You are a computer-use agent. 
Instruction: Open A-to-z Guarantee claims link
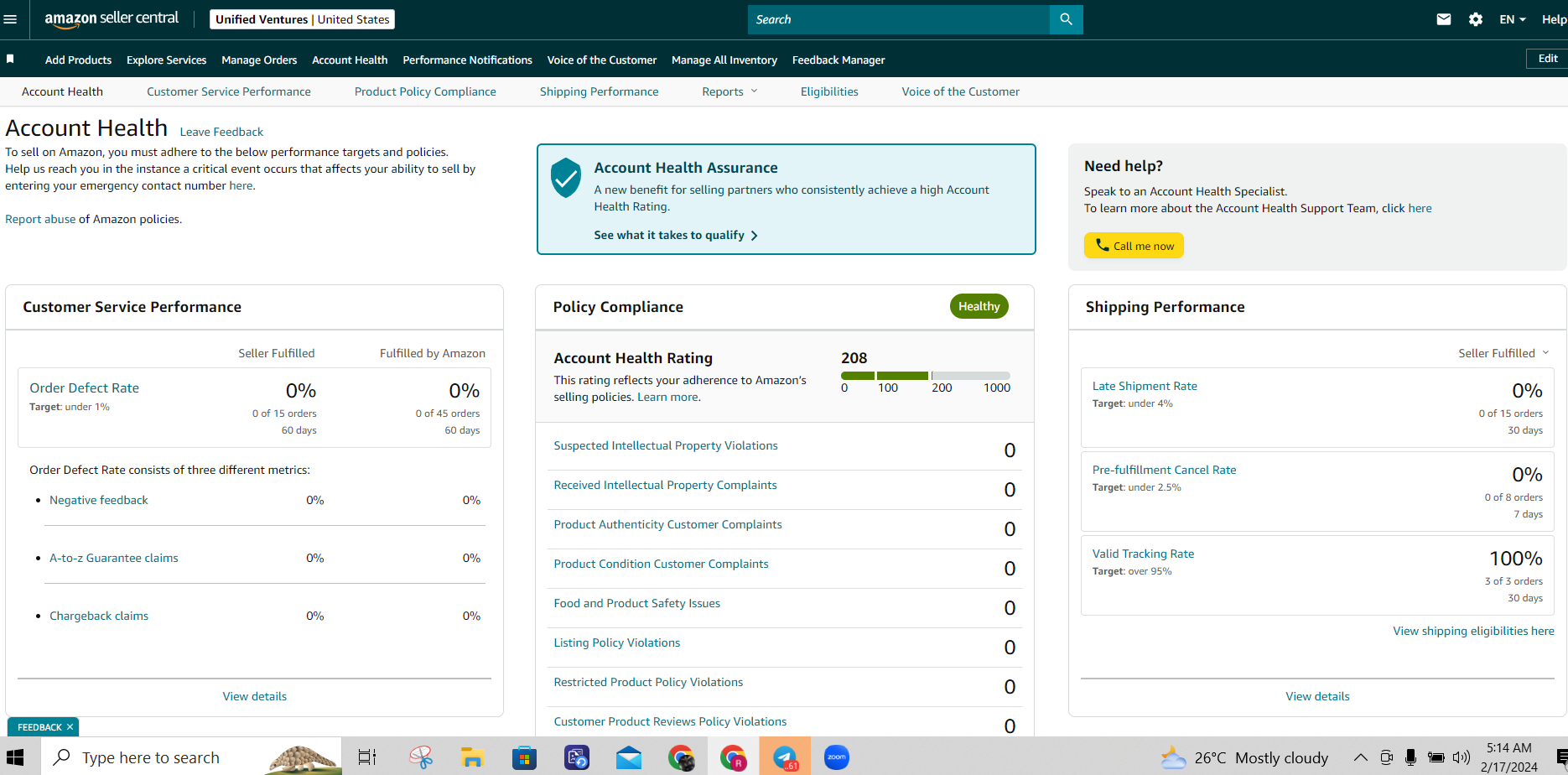click(x=113, y=558)
